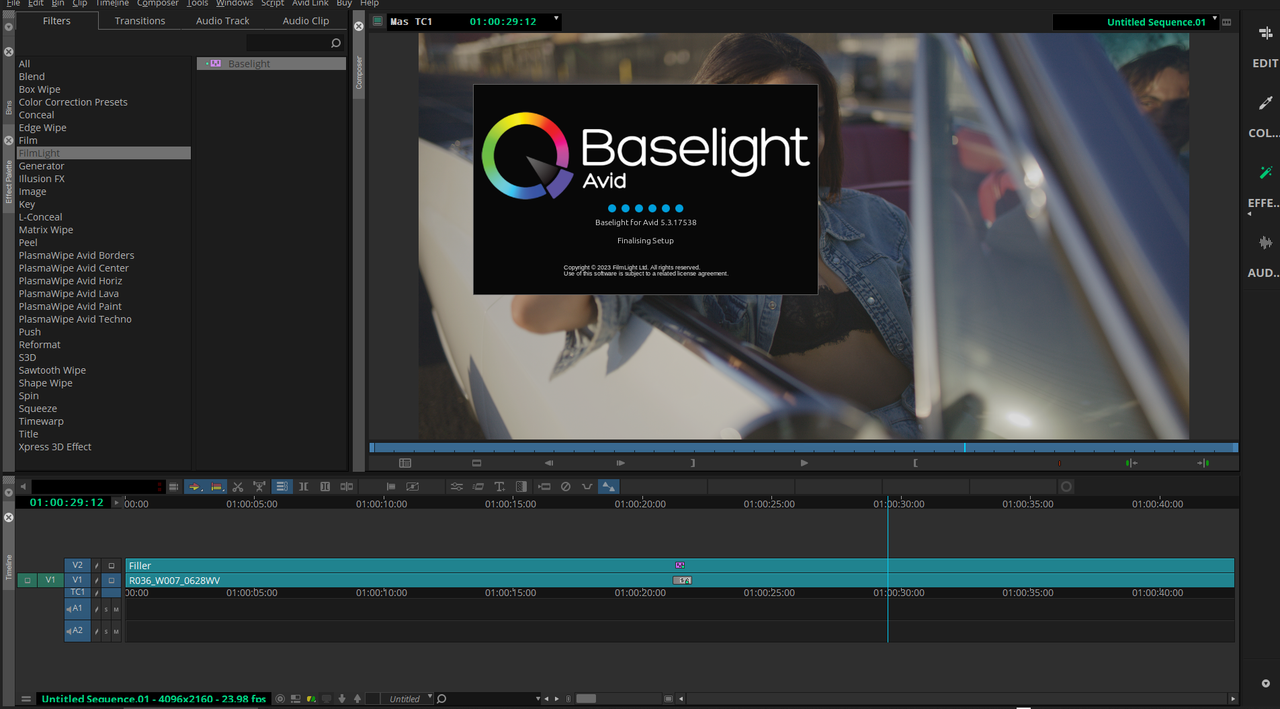Screen dimensions: 1280x709
Task: Open the timeline fast menu at bottom left
Action: click(26, 699)
